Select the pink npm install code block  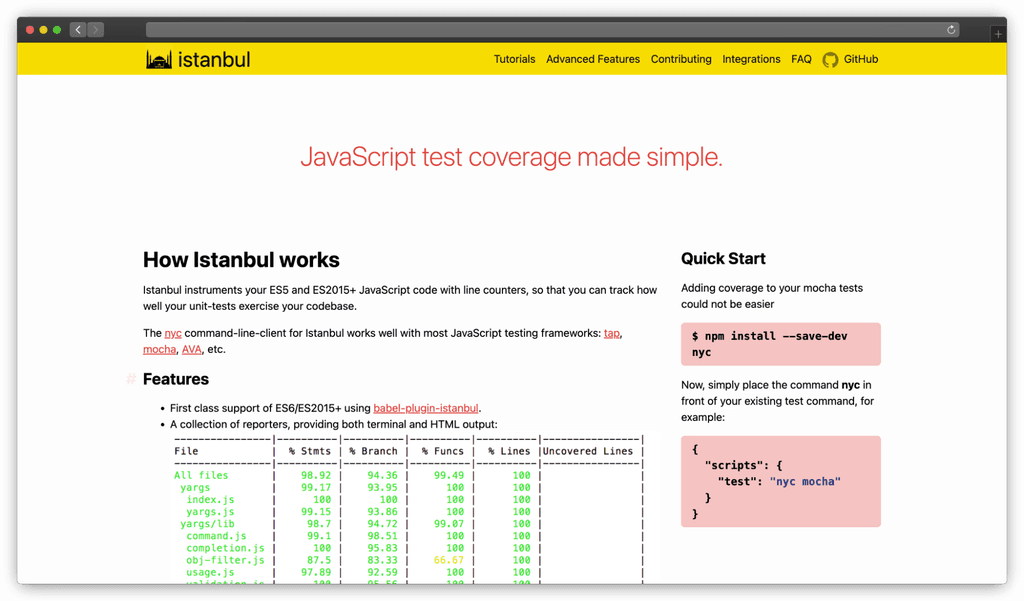point(780,343)
